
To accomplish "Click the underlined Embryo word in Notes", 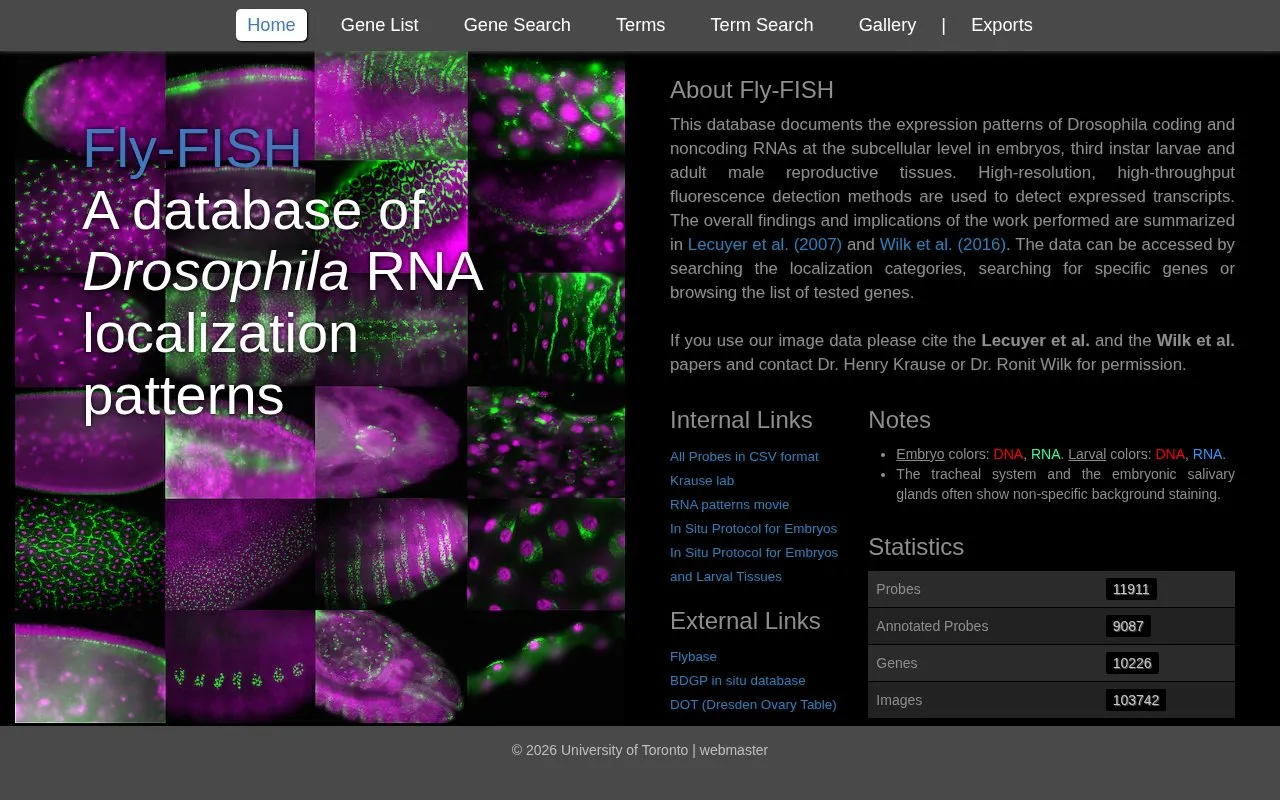I will coord(920,454).
